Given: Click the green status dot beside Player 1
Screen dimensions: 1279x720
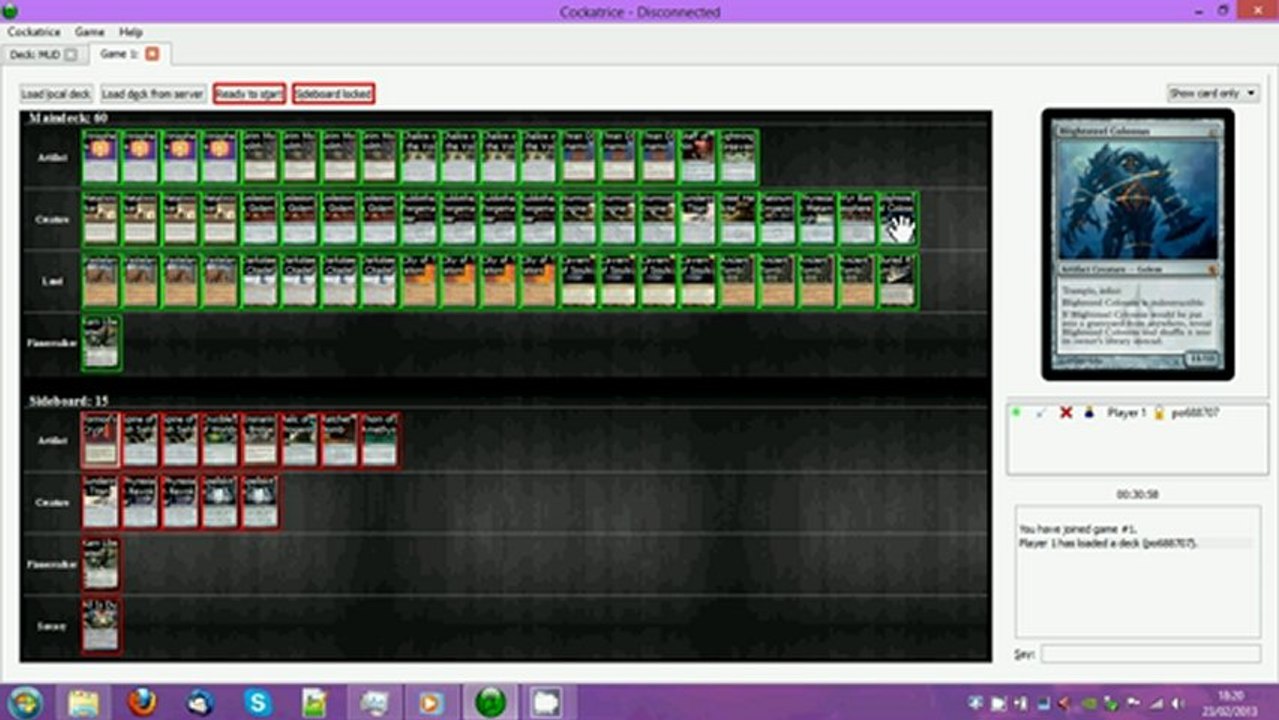Looking at the screenshot, I should tap(1017, 412).
